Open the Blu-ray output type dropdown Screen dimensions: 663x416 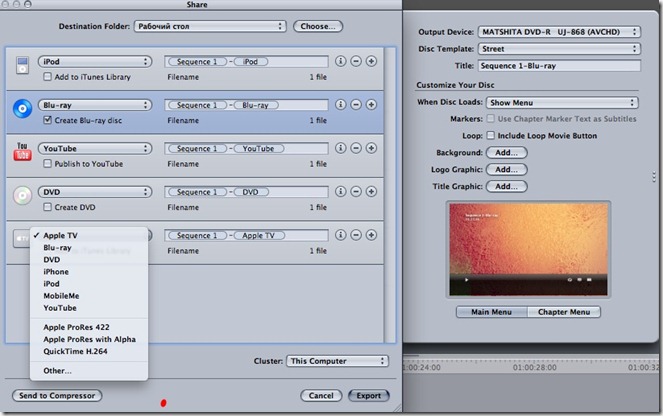click(95, 105)
